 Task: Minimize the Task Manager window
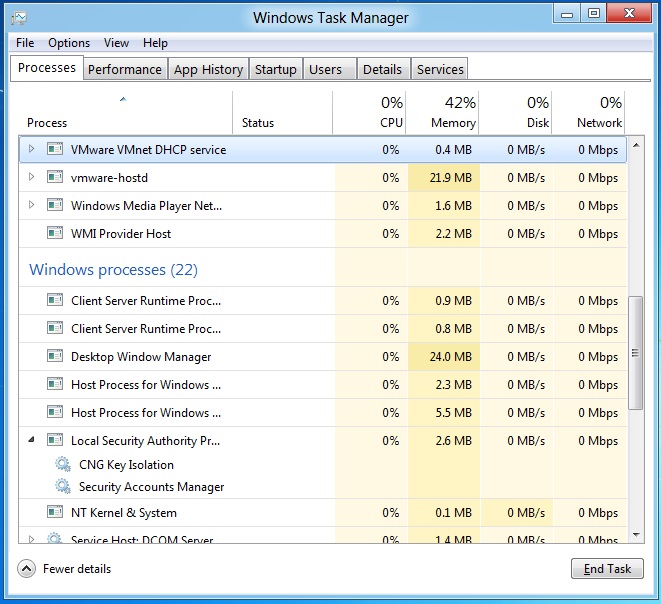567,14
